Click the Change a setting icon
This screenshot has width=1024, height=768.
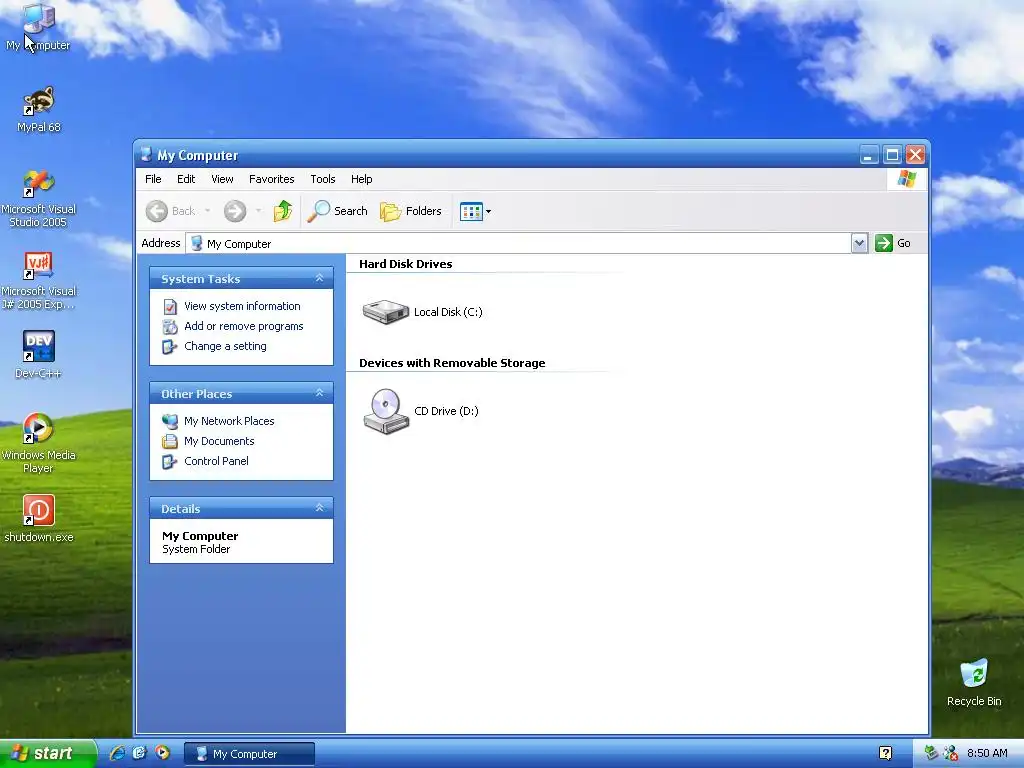[x=170, y=347]
